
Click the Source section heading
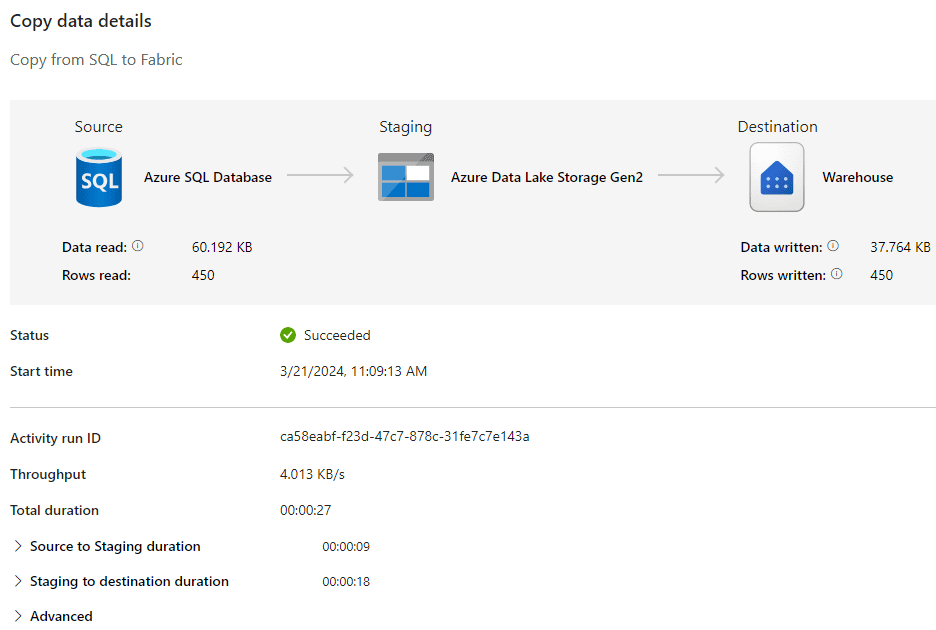pos(98,127)
